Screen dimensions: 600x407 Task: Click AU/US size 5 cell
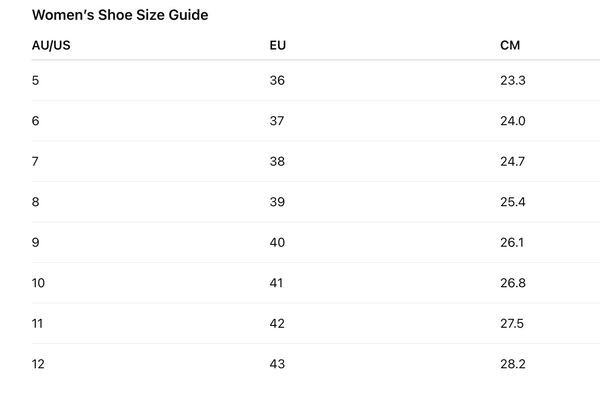(35, 80)
